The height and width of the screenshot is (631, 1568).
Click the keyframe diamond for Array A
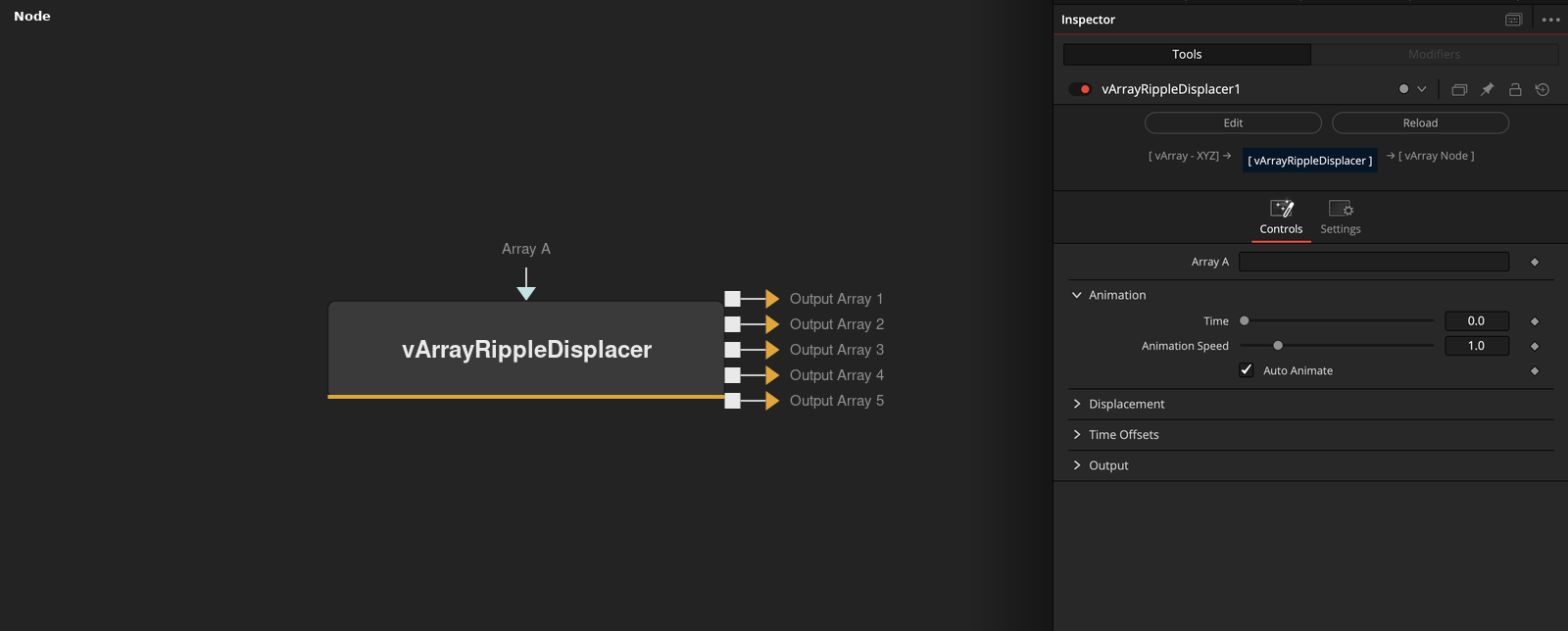tap(1535, 262)
